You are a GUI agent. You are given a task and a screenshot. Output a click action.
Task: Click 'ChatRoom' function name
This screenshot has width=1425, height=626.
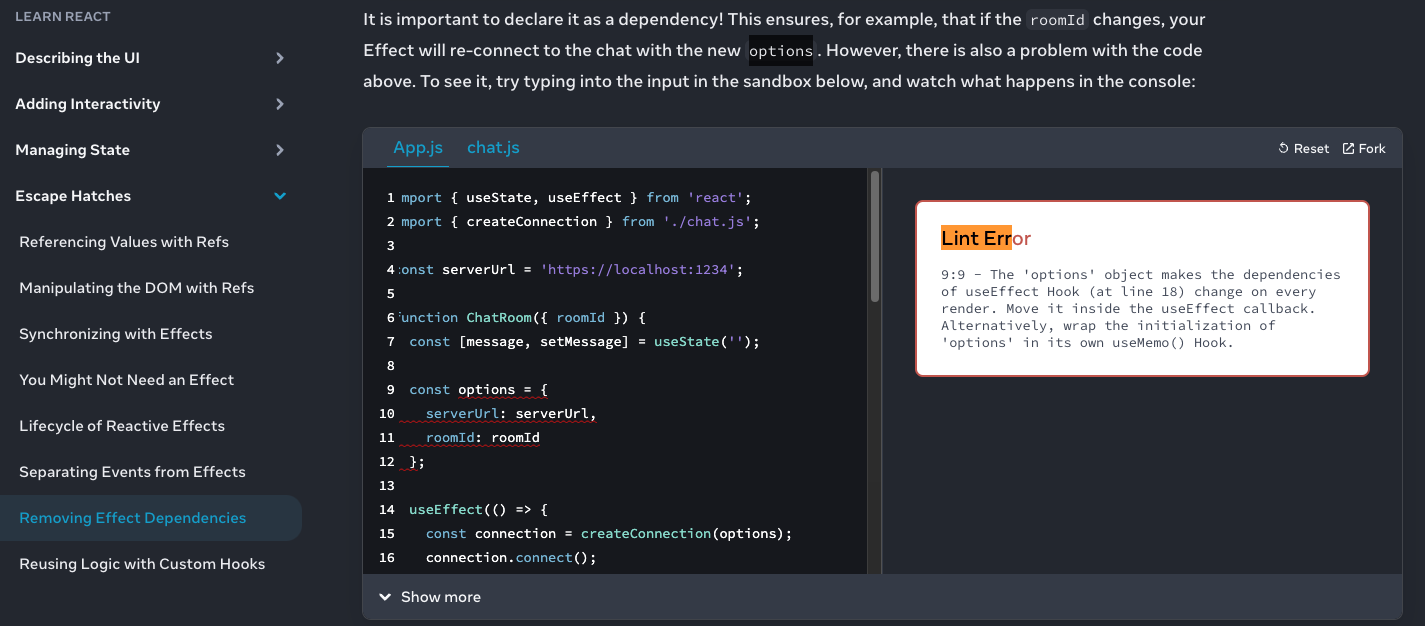click(x=499, y=318)
